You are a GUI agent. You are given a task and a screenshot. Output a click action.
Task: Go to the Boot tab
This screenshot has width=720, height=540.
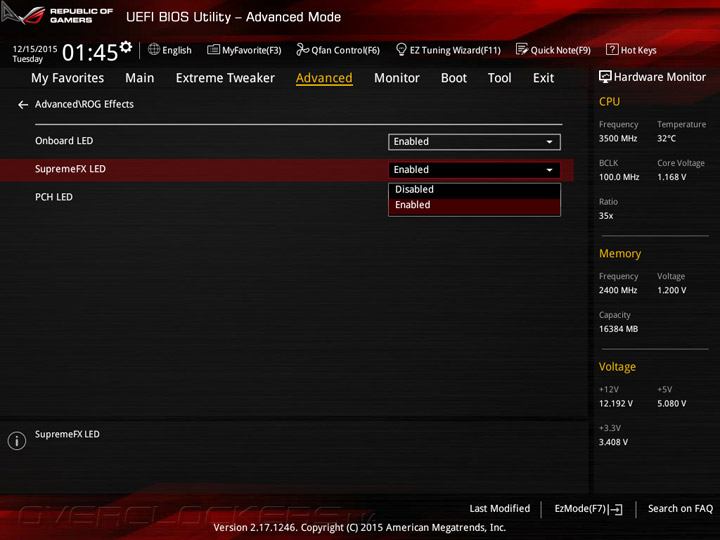coord(454,78)
